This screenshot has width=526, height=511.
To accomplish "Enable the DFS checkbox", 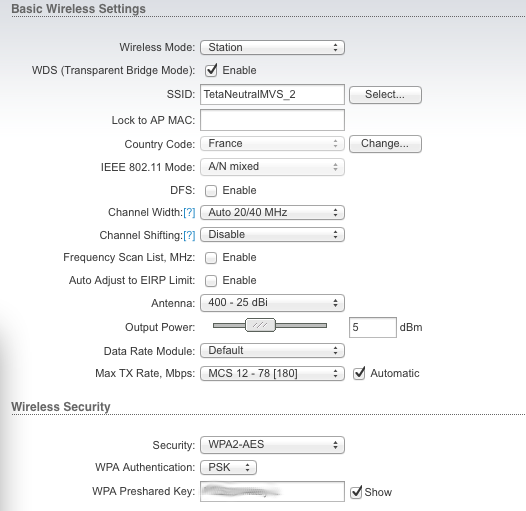I will (x=211, y=191).
